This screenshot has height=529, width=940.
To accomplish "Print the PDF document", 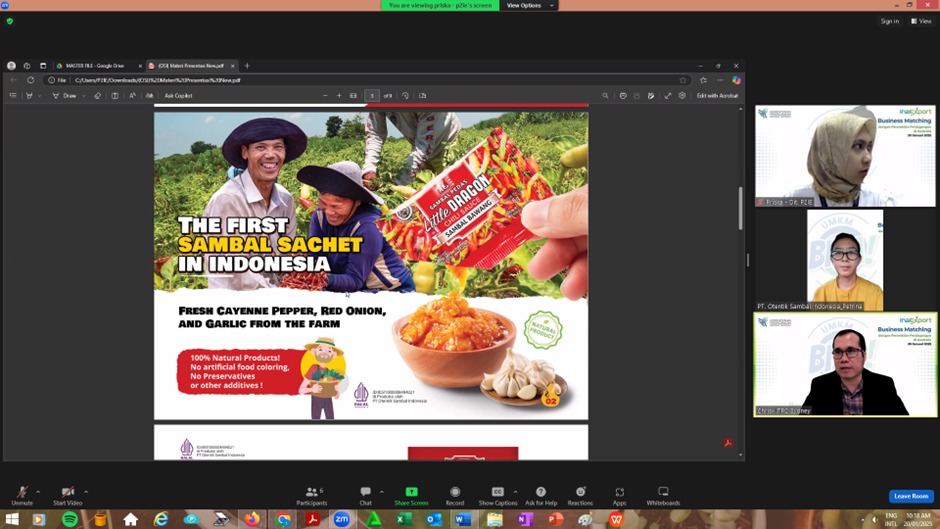I will (x=623, y=95).
